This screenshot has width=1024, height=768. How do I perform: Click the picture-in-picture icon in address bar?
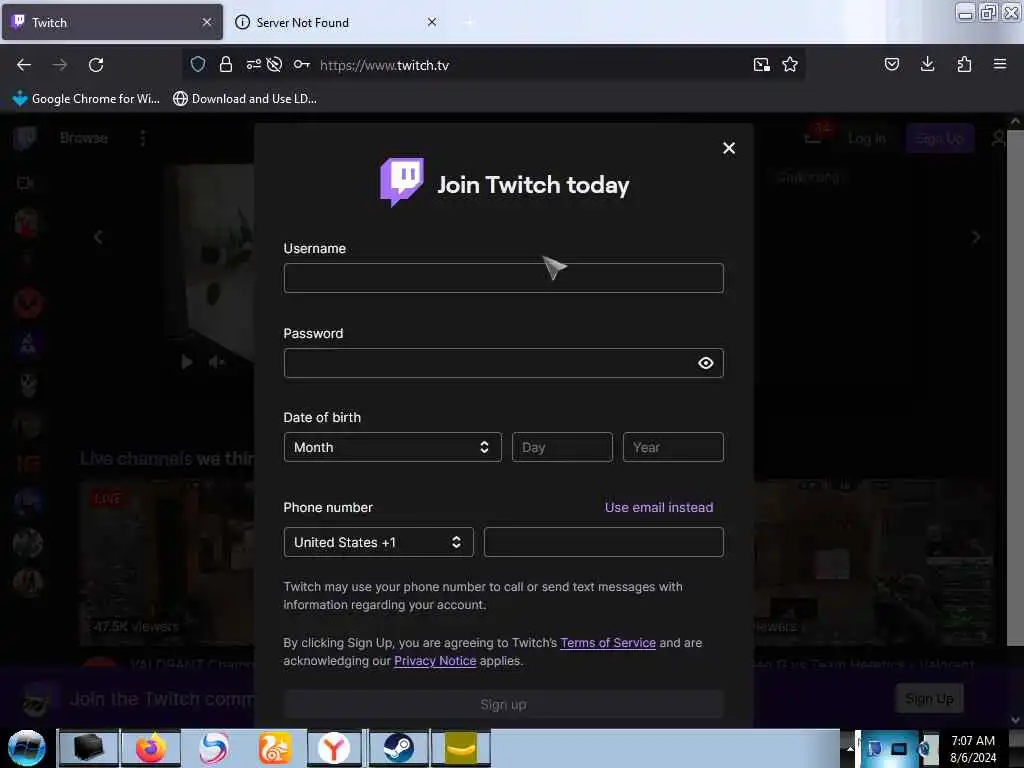[x=761, y=64]
